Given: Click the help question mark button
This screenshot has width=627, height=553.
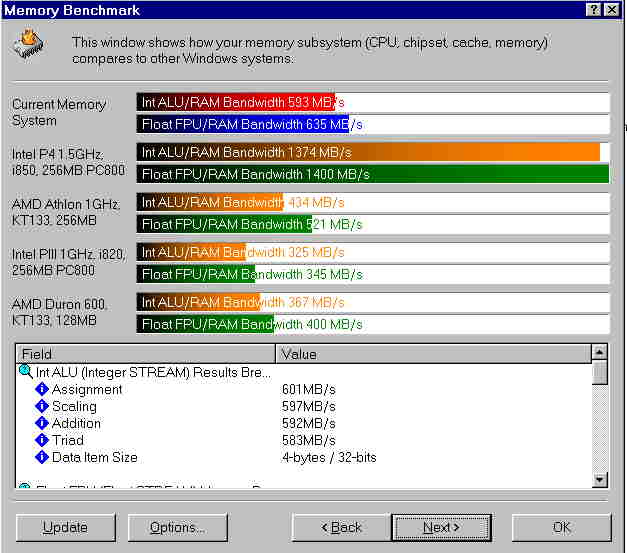Looking at the screenshot, I should point(594,9).
